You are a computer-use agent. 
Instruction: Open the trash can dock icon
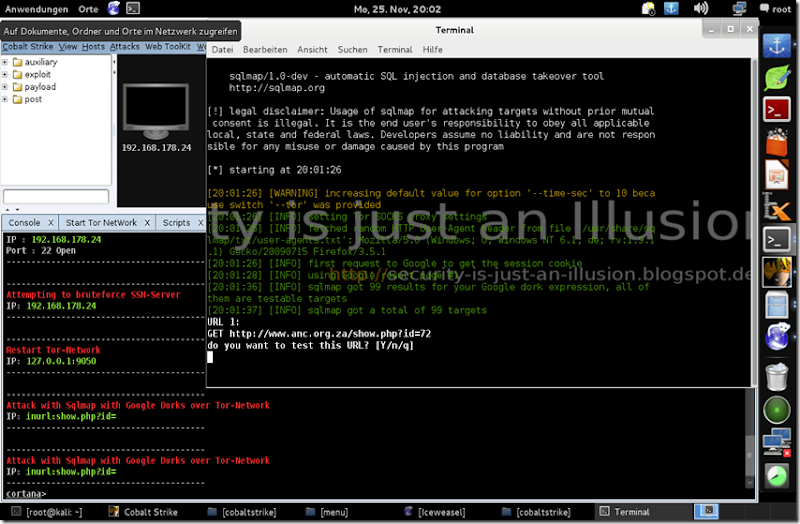777,377
